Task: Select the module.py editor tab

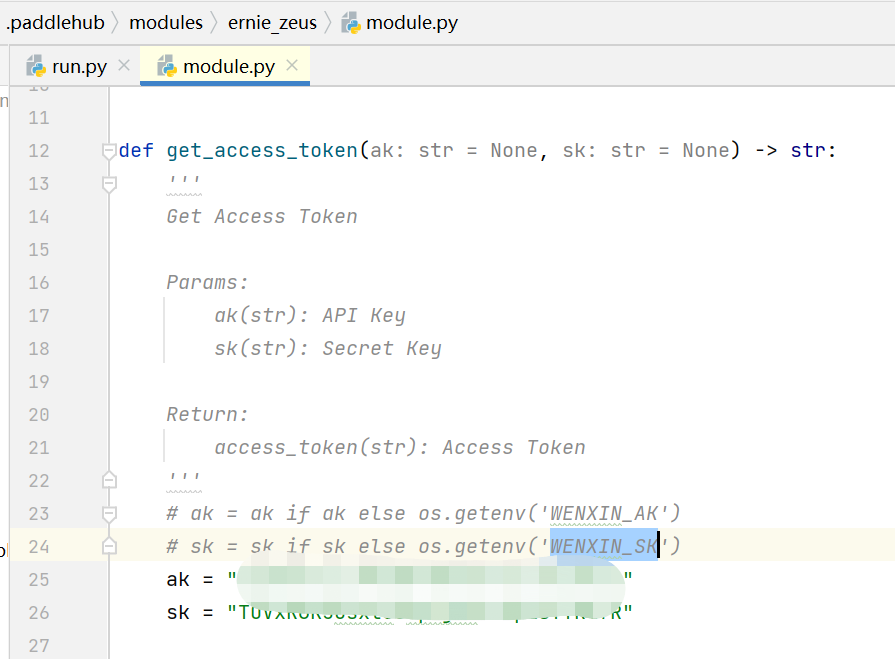Action: point(225,67)
